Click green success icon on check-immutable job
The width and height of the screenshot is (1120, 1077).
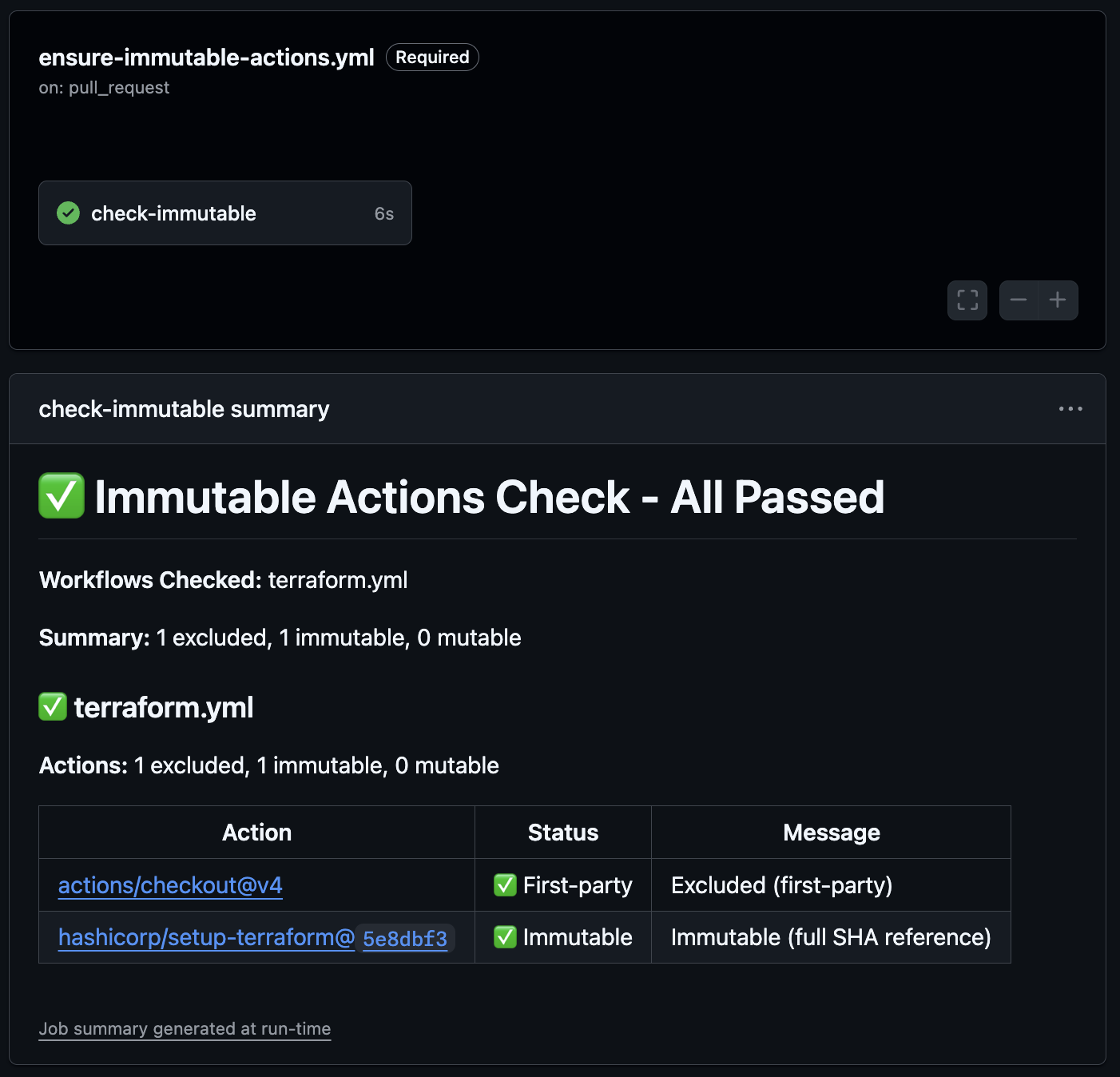pos(69,213)
